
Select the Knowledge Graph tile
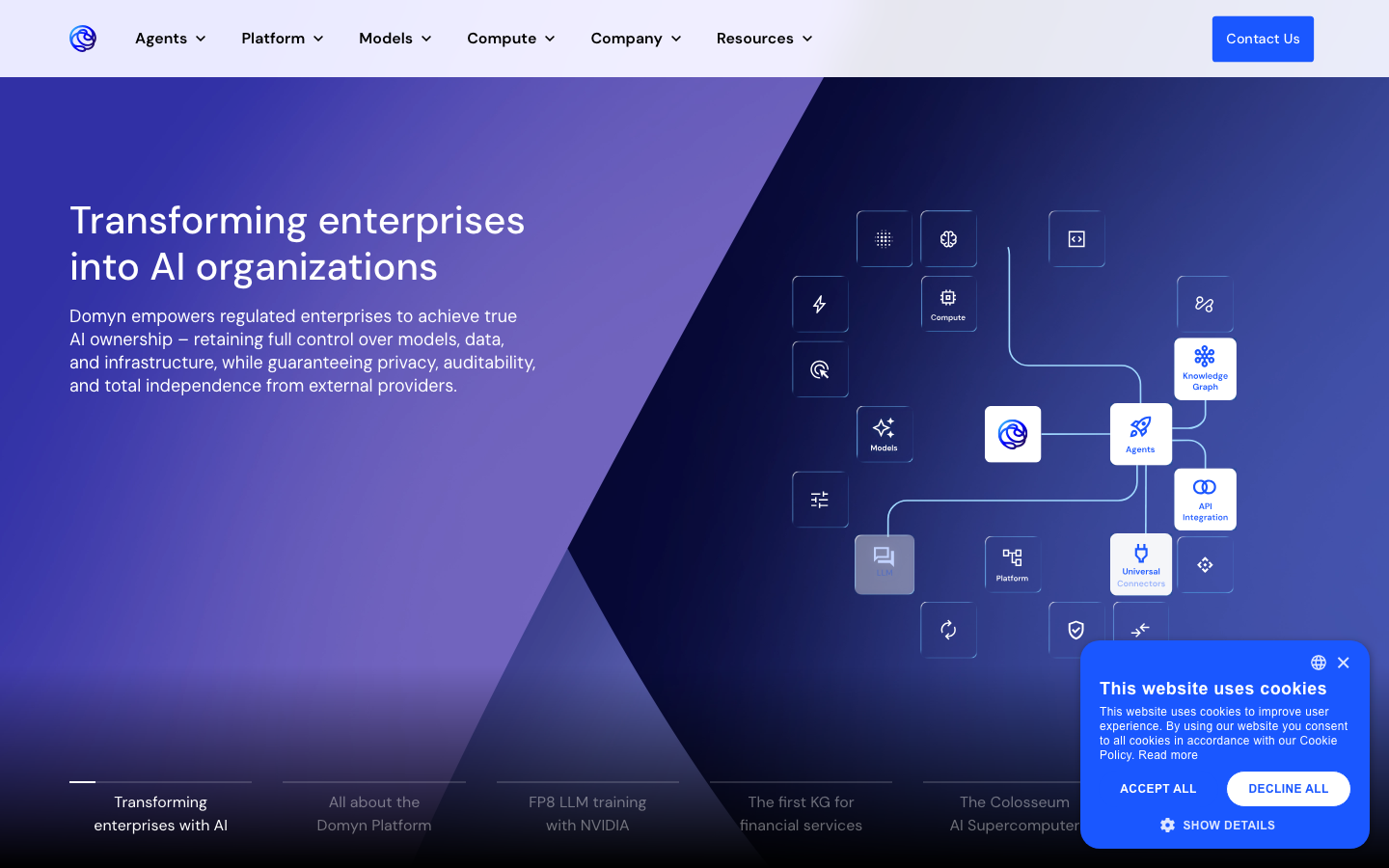pyautogui.click(x=1205, y=368)
